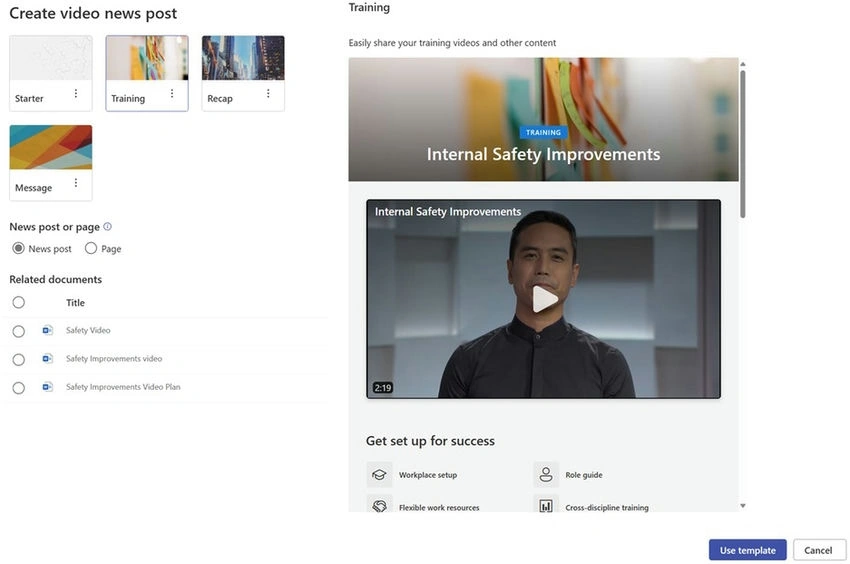Click the Title column header
The width and height of the screenshot is (850, 564).
coord(75,303)
